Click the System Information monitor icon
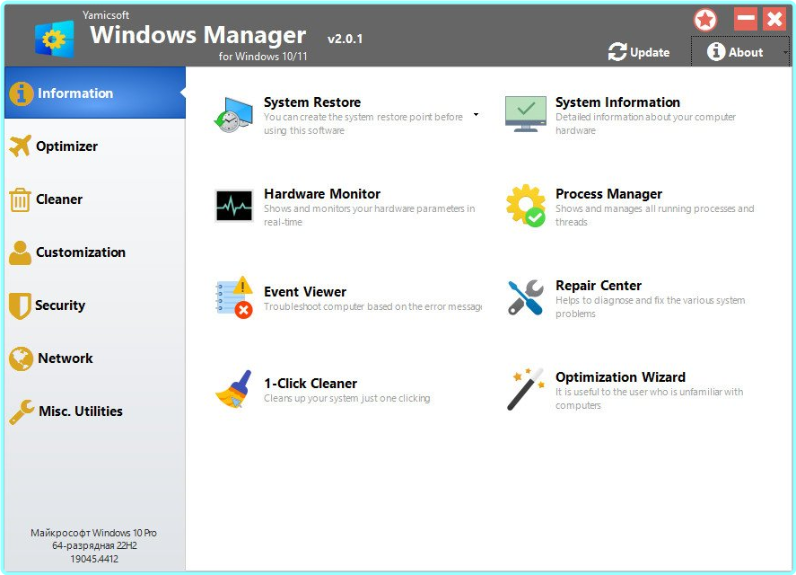The height and width of the screenshot is (575, 796). 525,114
